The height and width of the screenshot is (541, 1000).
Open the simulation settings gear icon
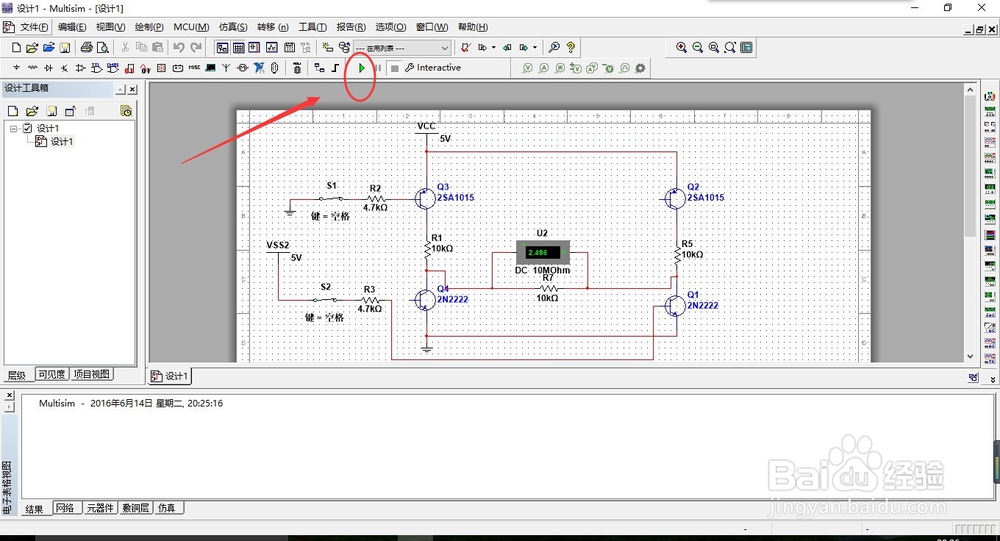(640, 68)
